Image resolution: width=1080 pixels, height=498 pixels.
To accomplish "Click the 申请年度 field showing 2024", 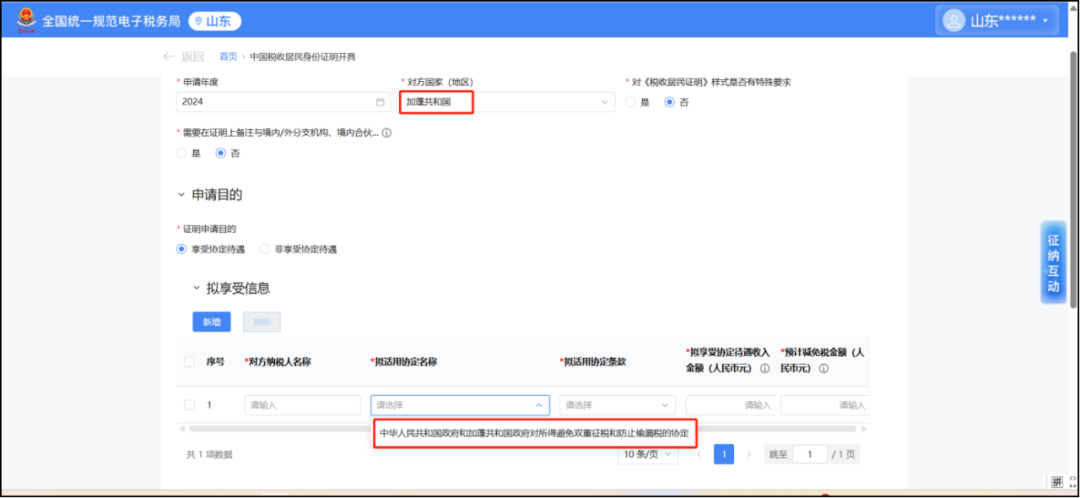I will (283, 102).
